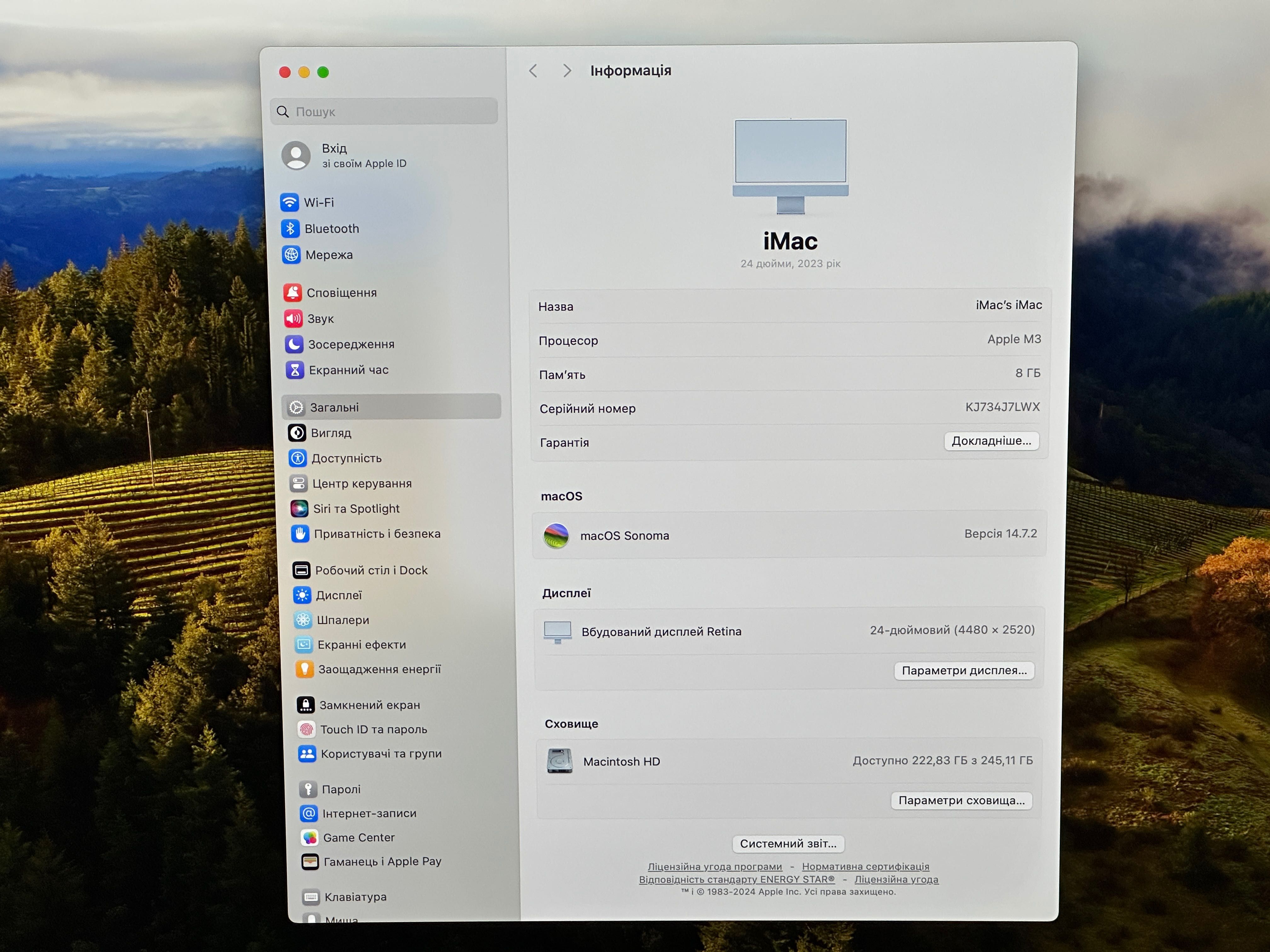Click the Macintosh HD drive icon

pyautogui.click(x=560, y=761)
